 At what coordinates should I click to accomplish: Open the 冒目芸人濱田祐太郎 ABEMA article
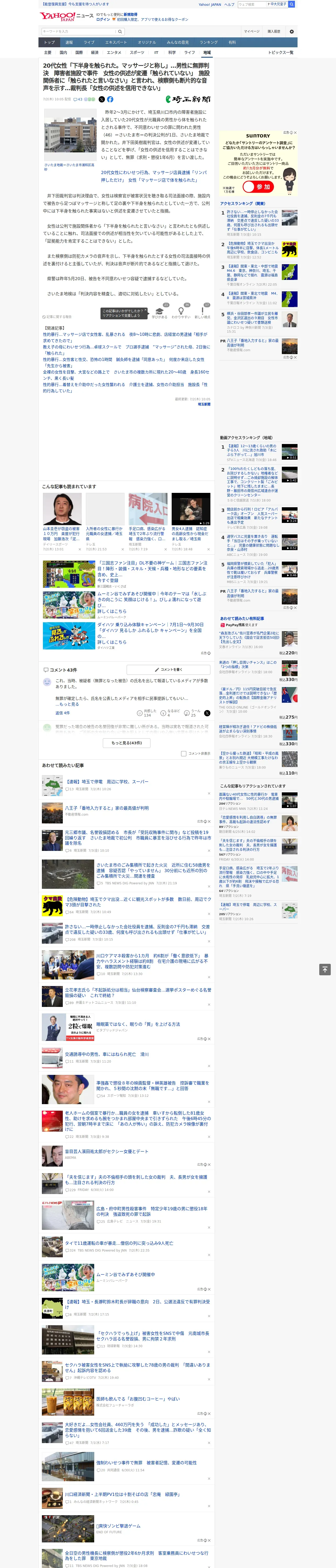tap(107, 1152)
